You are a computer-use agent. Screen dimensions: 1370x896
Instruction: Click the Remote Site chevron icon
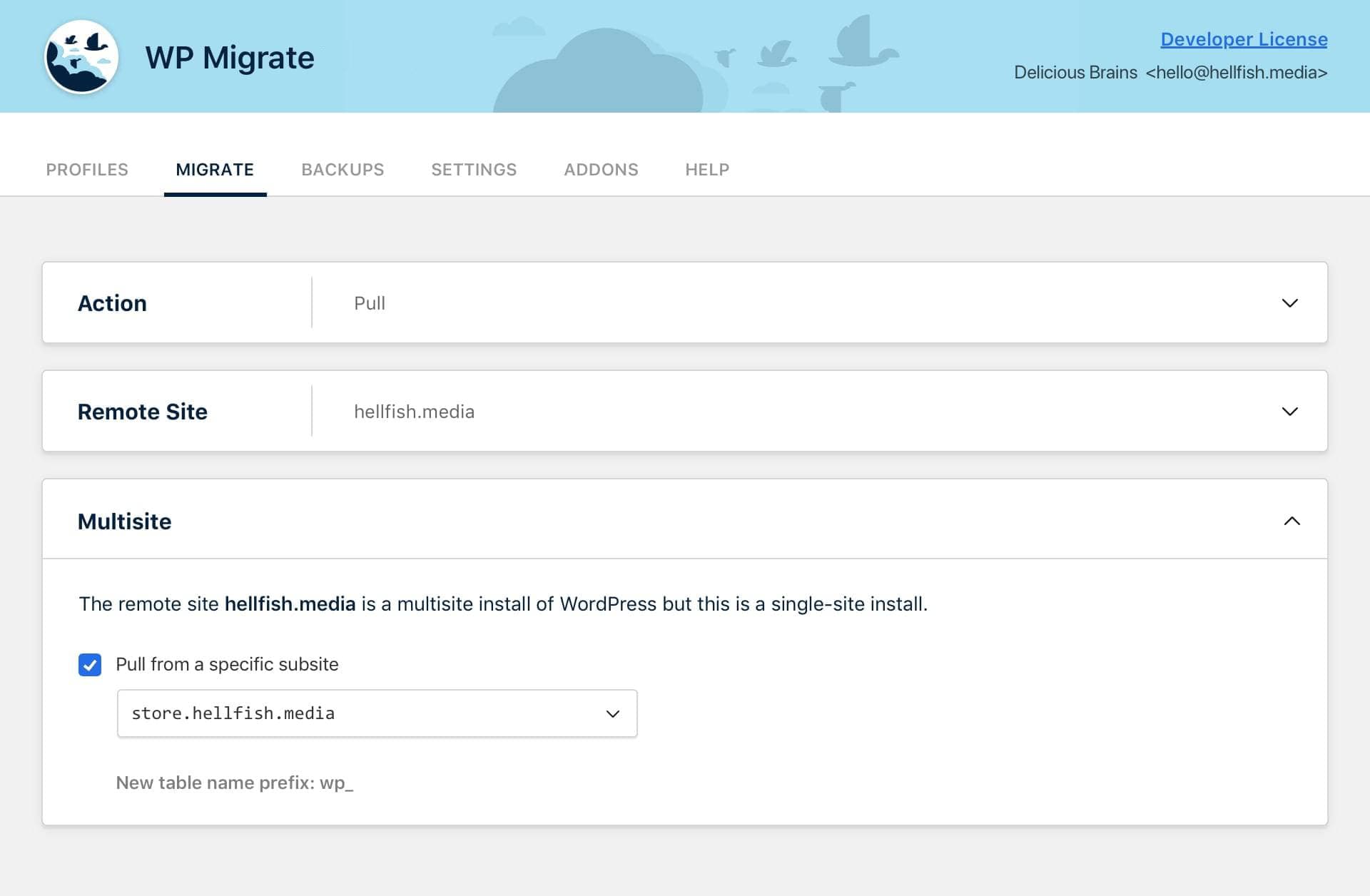(1289, 411)
